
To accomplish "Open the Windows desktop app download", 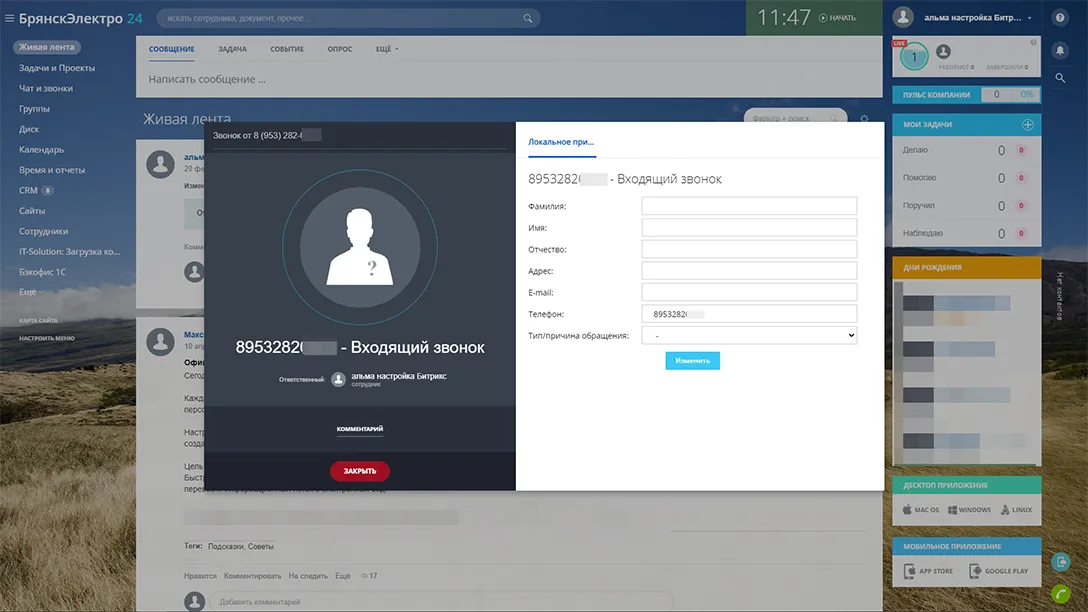I will pyautogui.click(x=969, y=510).
